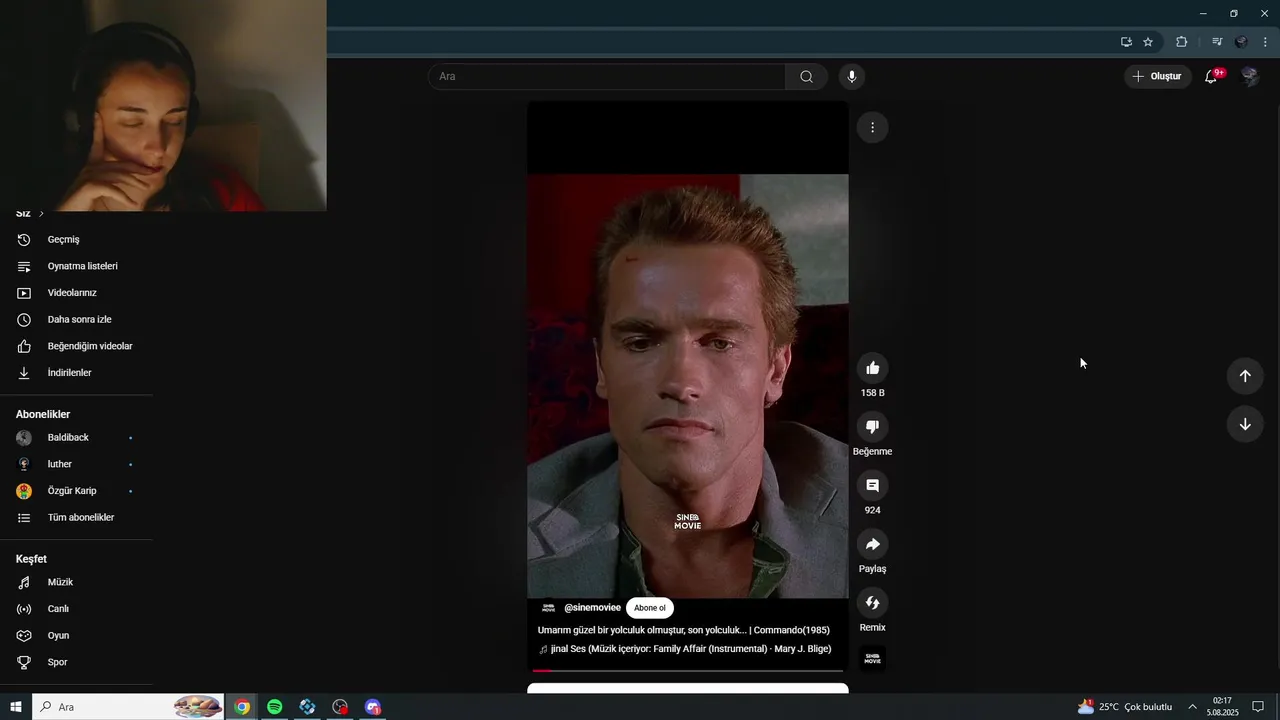The height and width of the screenshot is (720, 1280).
Task: Start voice search with the microphone
Action: tap(852, 76)
